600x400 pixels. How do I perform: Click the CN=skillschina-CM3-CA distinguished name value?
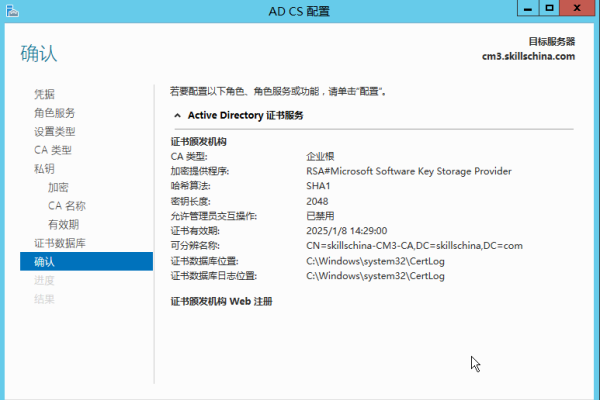414,245
